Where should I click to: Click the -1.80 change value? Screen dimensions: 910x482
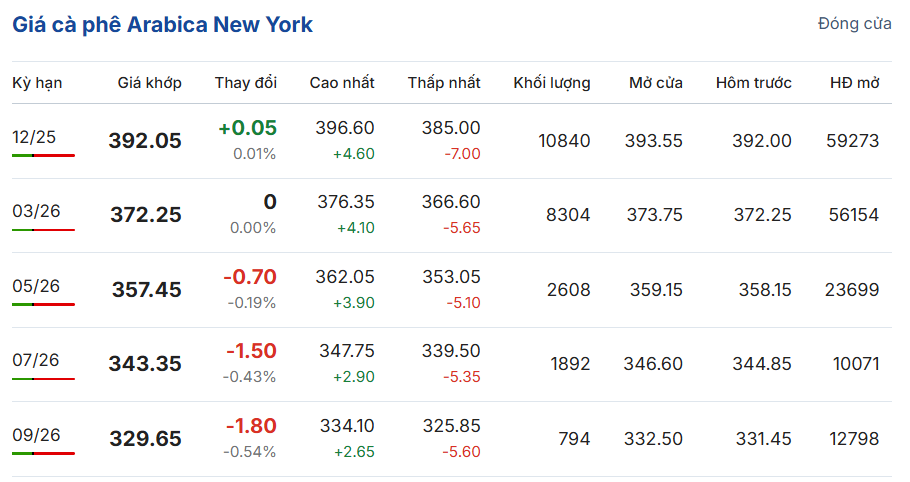click(x=251, y=426)
